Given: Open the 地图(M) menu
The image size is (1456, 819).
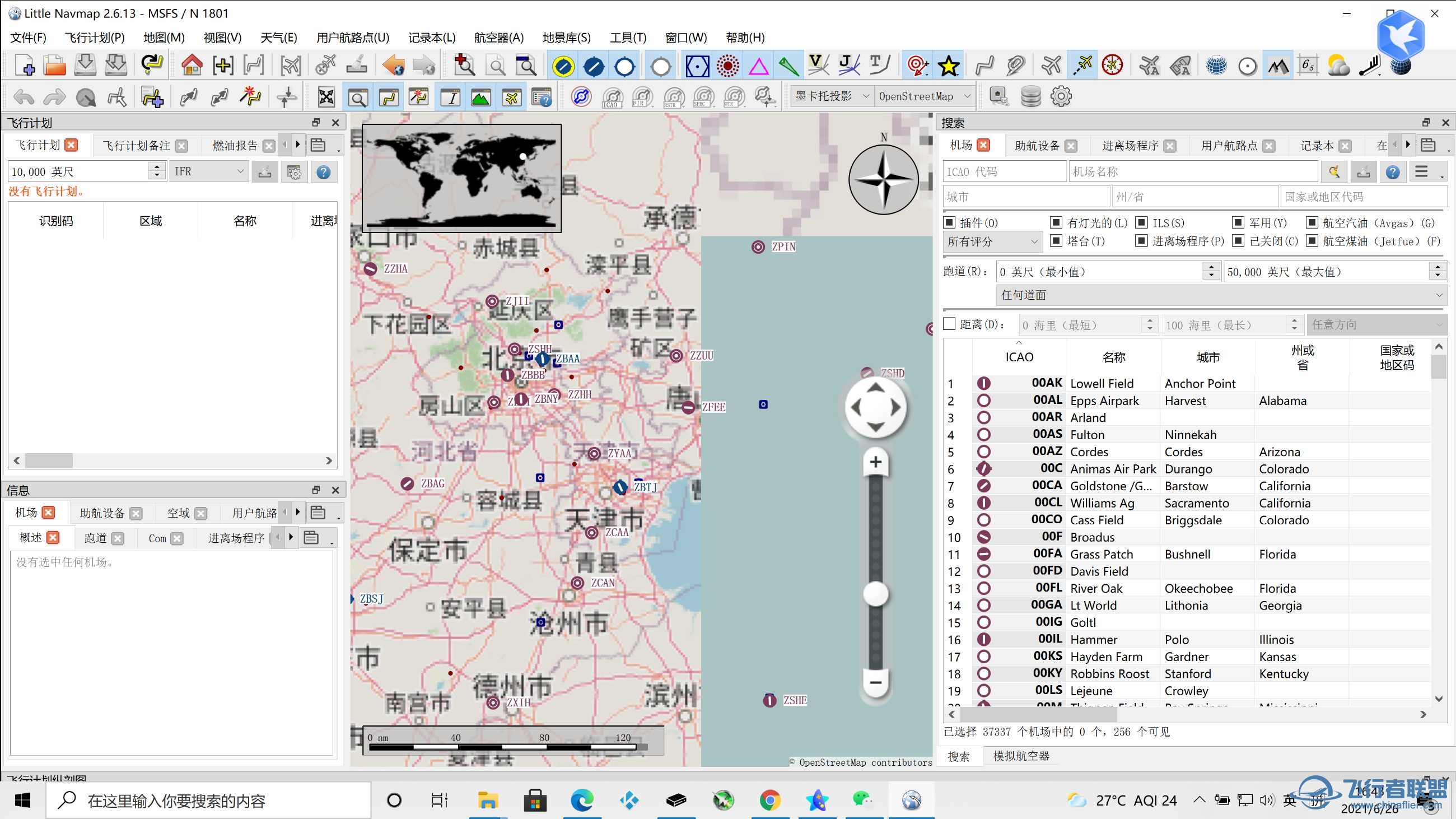Looking at the screenshot, I should 164,38.
